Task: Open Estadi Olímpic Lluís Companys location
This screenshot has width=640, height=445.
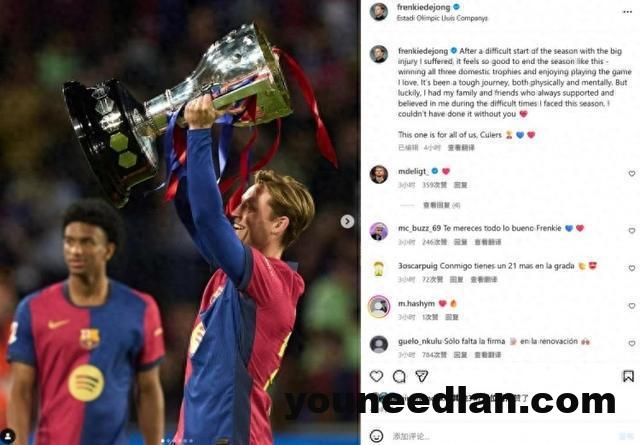Action: (x=442, y=18)
